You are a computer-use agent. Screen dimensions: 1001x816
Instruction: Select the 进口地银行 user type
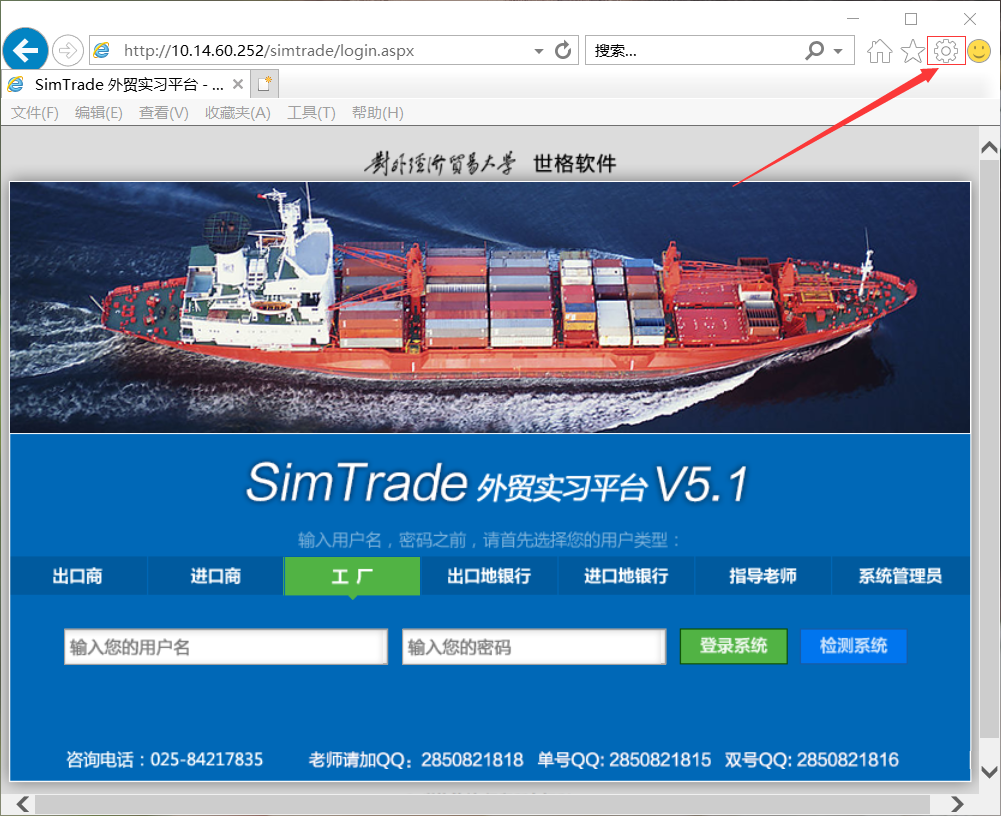pos(626,576)
